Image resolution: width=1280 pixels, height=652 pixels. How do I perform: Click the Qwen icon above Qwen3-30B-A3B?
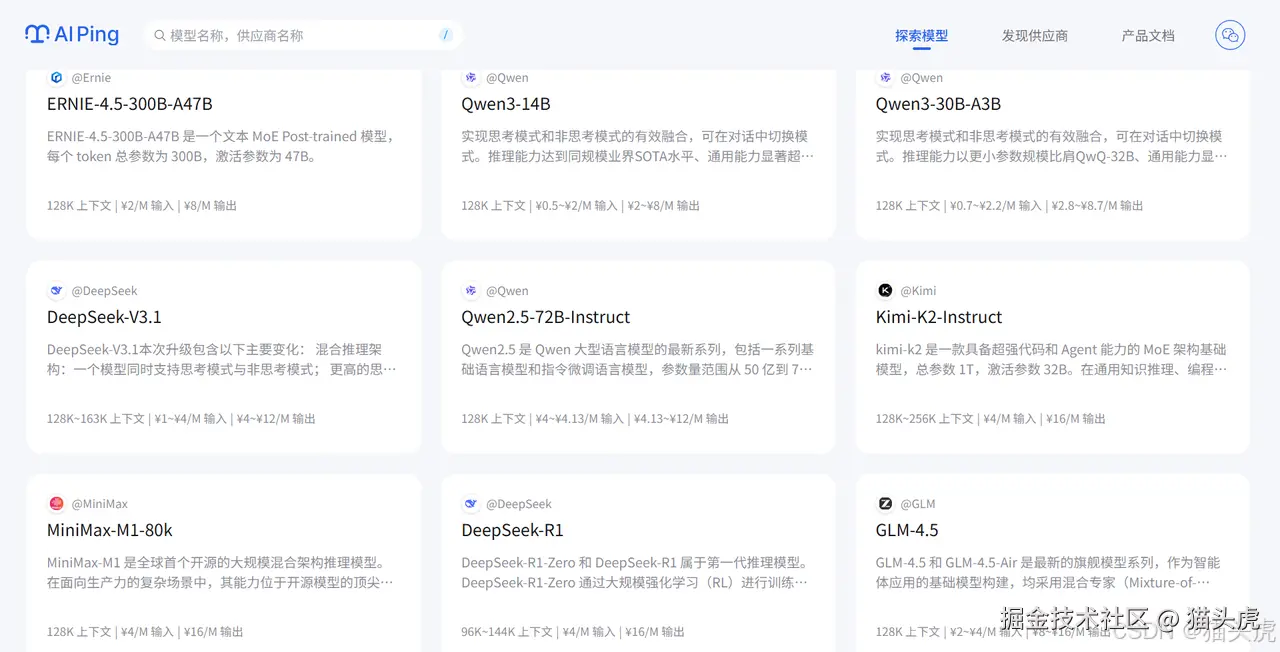tap(885, 78)
